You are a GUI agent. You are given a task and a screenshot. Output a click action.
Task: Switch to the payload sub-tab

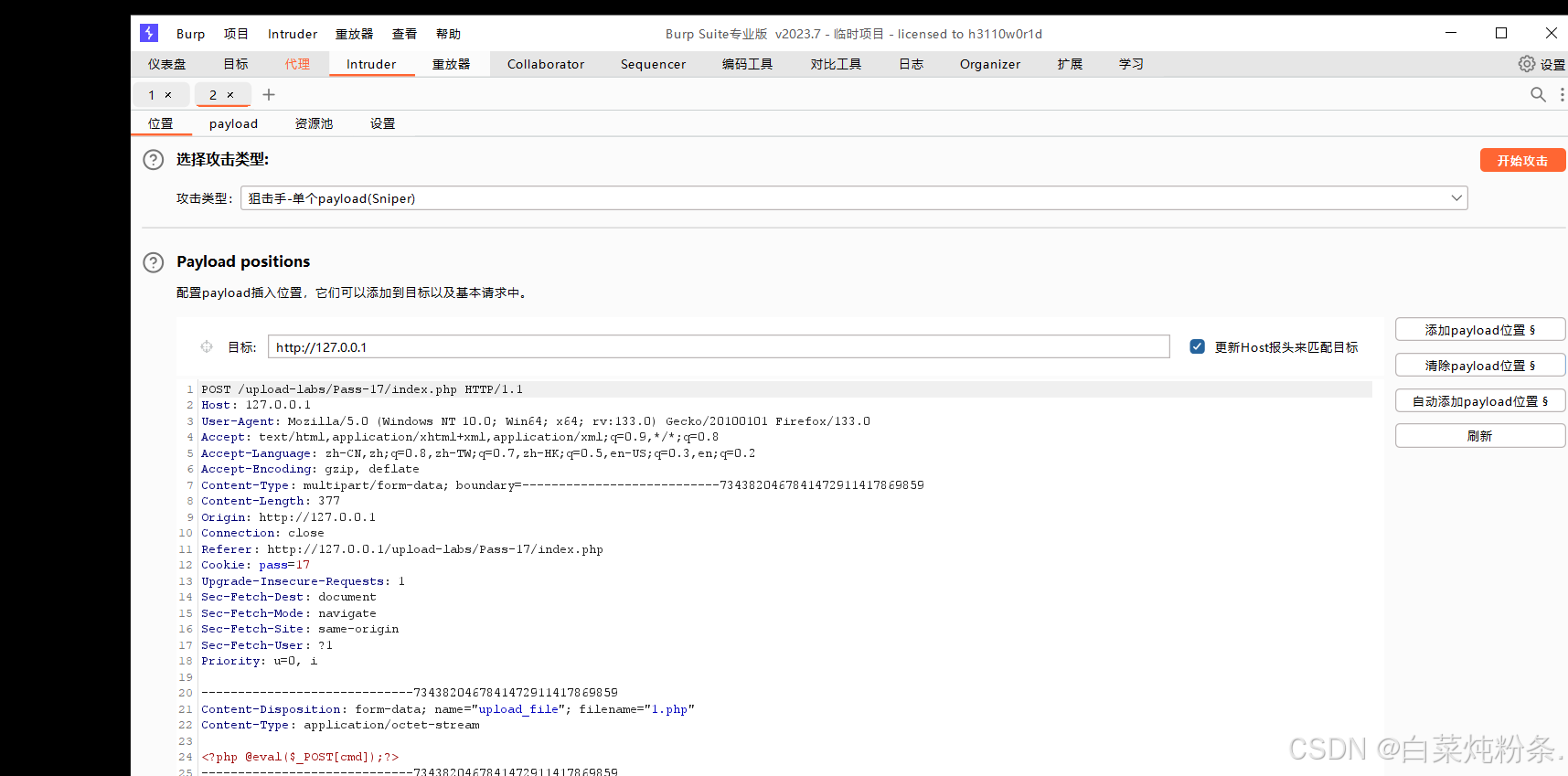pyautogui.click(x=233, y=123)
